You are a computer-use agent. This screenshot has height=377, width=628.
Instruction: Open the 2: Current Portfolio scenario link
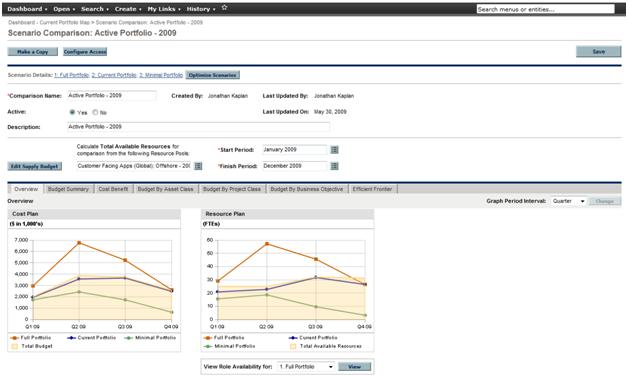[x=114, y=75]
